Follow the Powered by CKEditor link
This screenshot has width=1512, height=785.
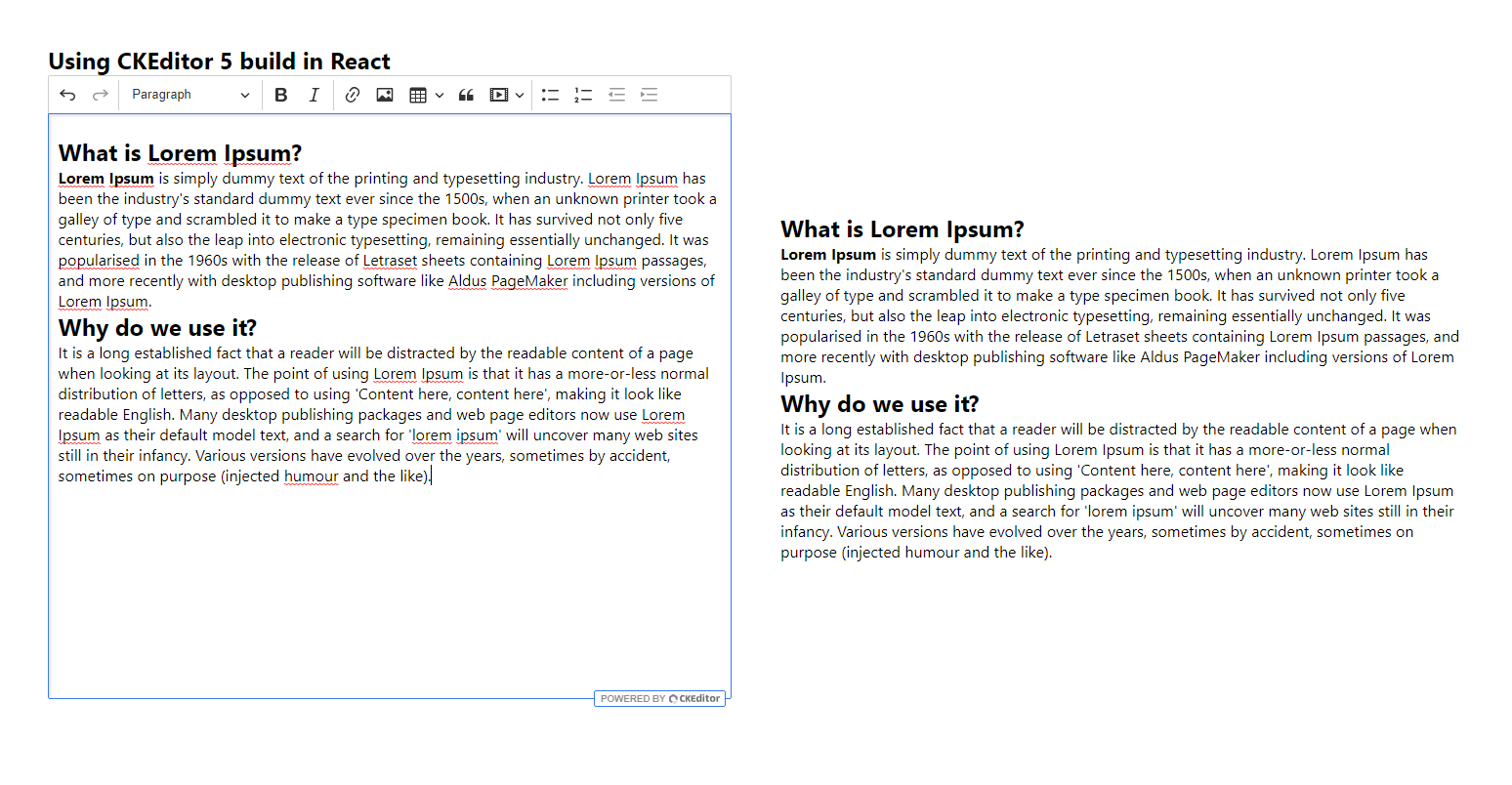[660, 698]
